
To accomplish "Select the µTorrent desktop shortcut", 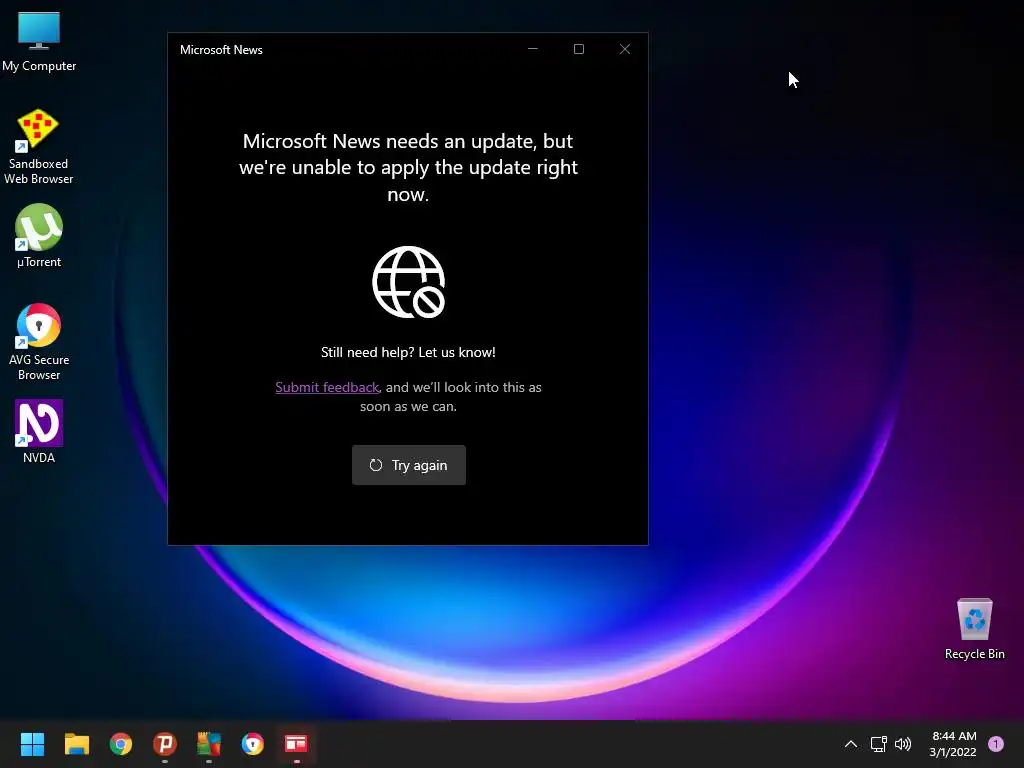I will point(39,236).
